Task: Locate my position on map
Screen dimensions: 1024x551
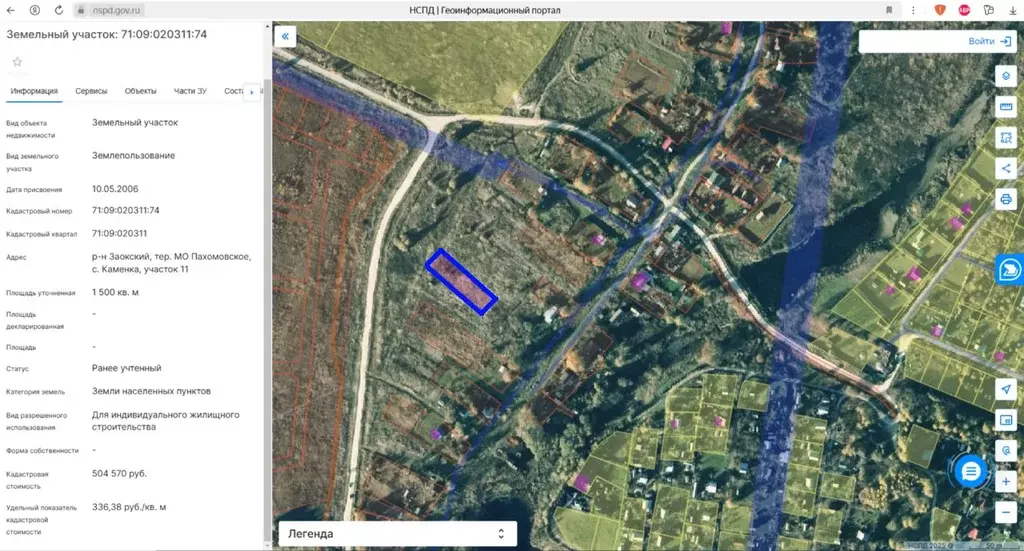Action: coord(1006,389)
